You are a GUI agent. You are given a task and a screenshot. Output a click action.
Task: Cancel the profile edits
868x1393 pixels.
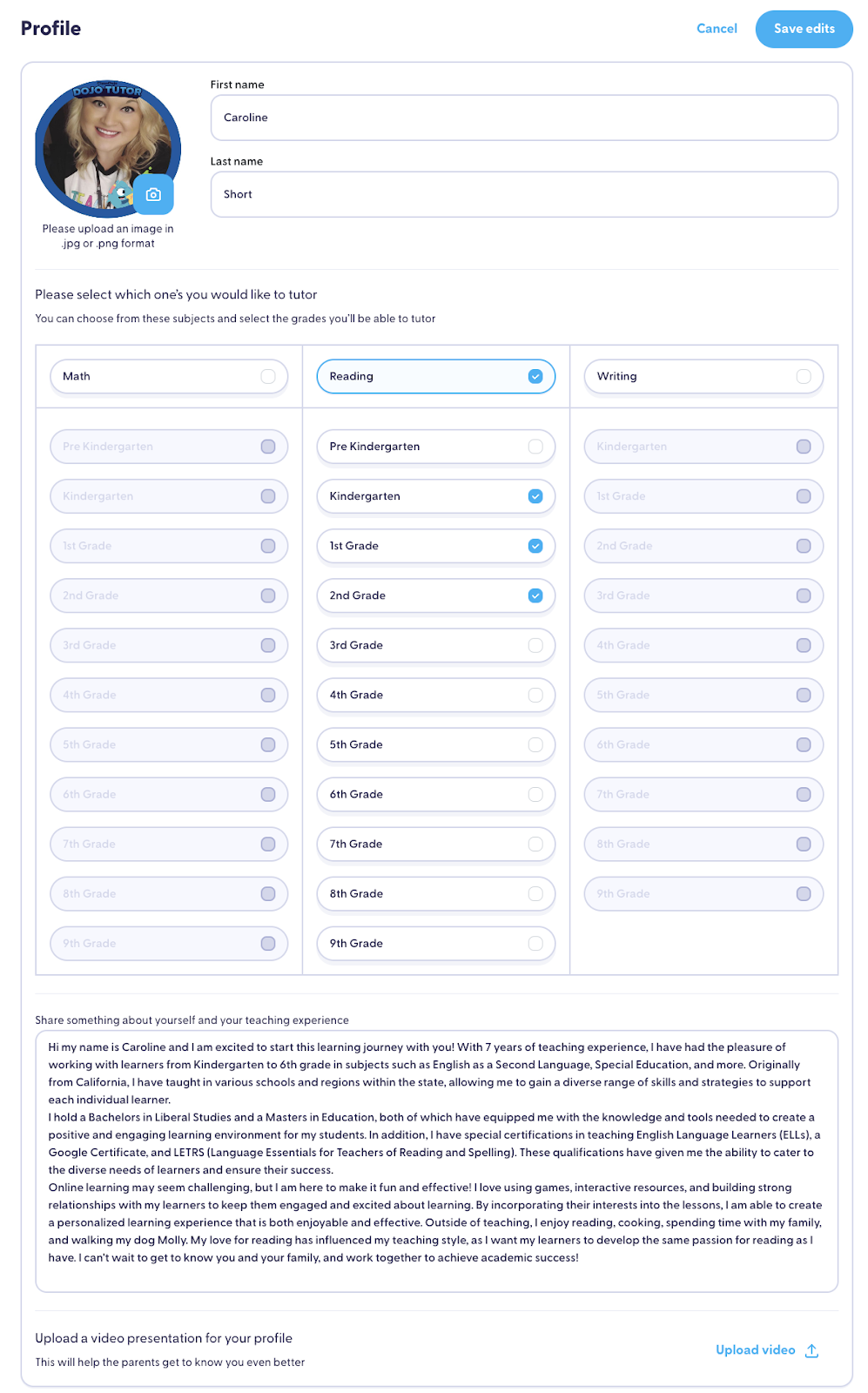(717, 29)
